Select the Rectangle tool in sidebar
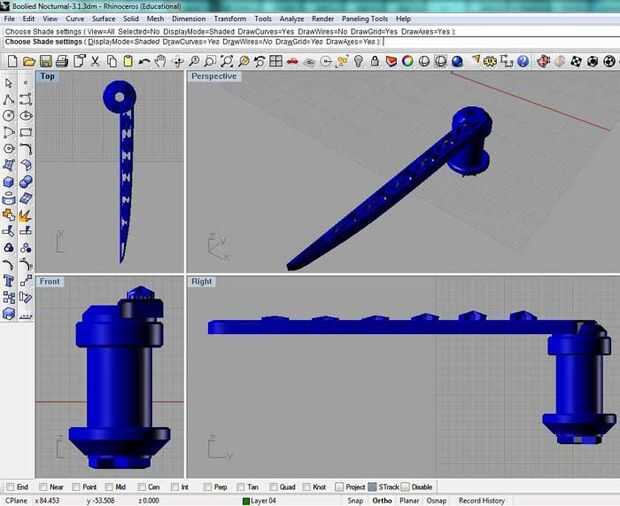620x506 pixels. [26, 132]
